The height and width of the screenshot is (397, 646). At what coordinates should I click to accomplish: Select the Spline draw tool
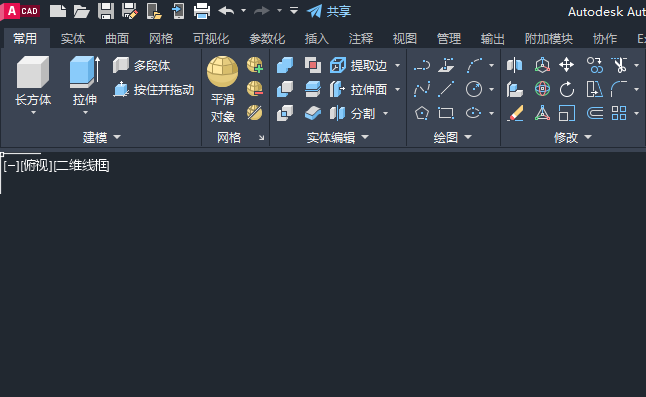tap(421, 89)
